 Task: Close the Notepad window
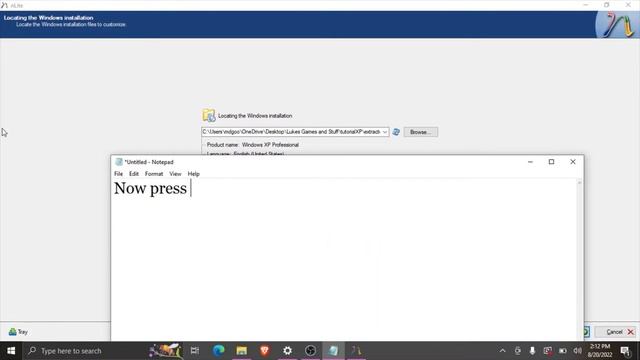click(573, 162)
